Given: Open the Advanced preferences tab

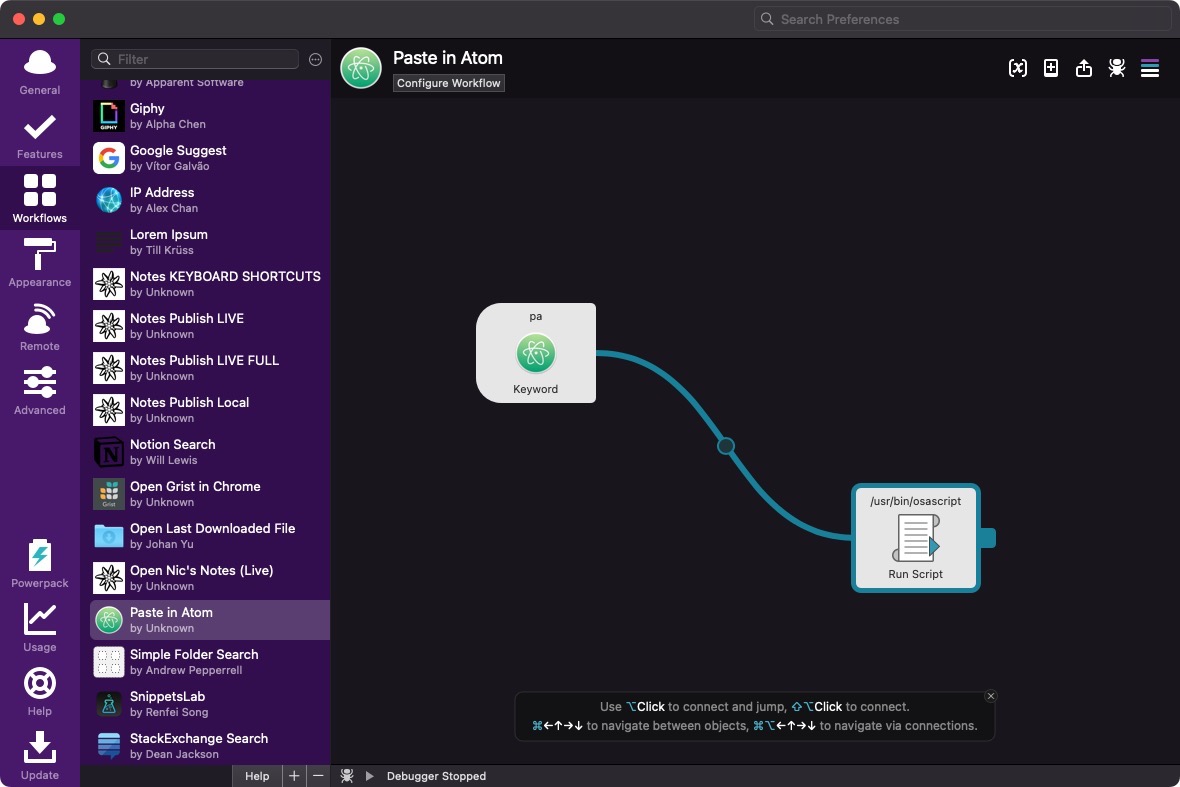Looking at the screenshot, I should coord(40,391).
